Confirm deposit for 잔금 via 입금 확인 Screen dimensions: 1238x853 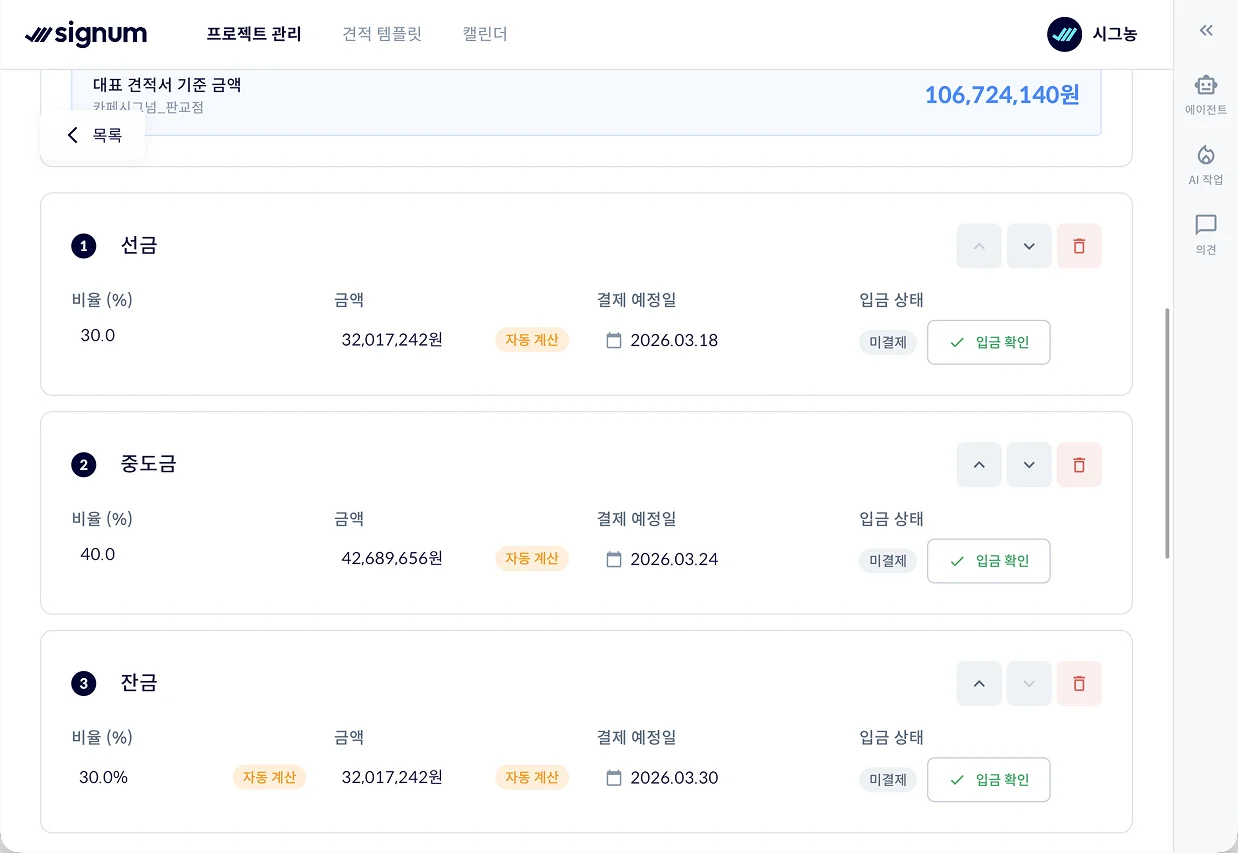pos(988,780)
